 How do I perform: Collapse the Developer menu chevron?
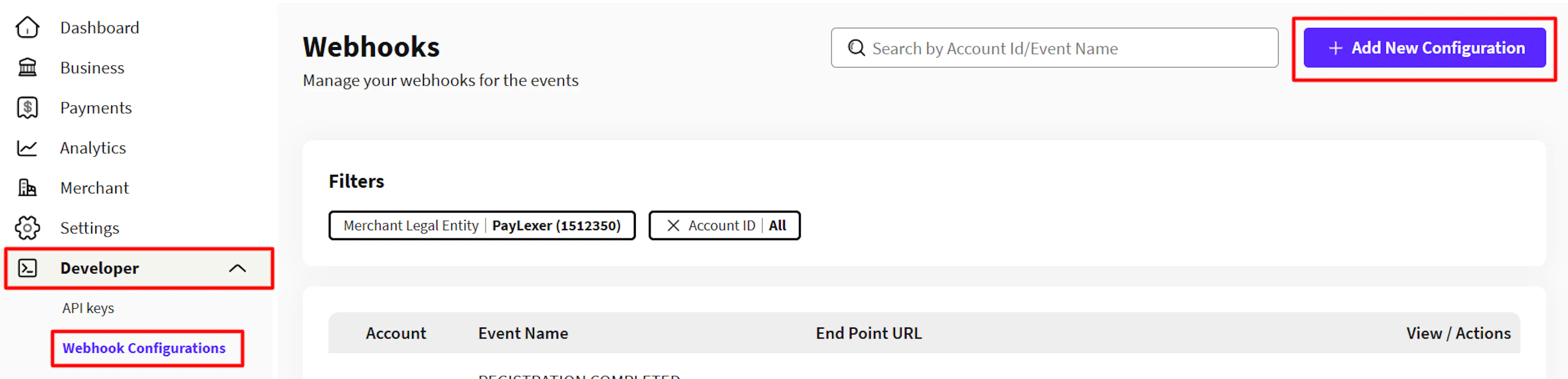pos(237,268)
